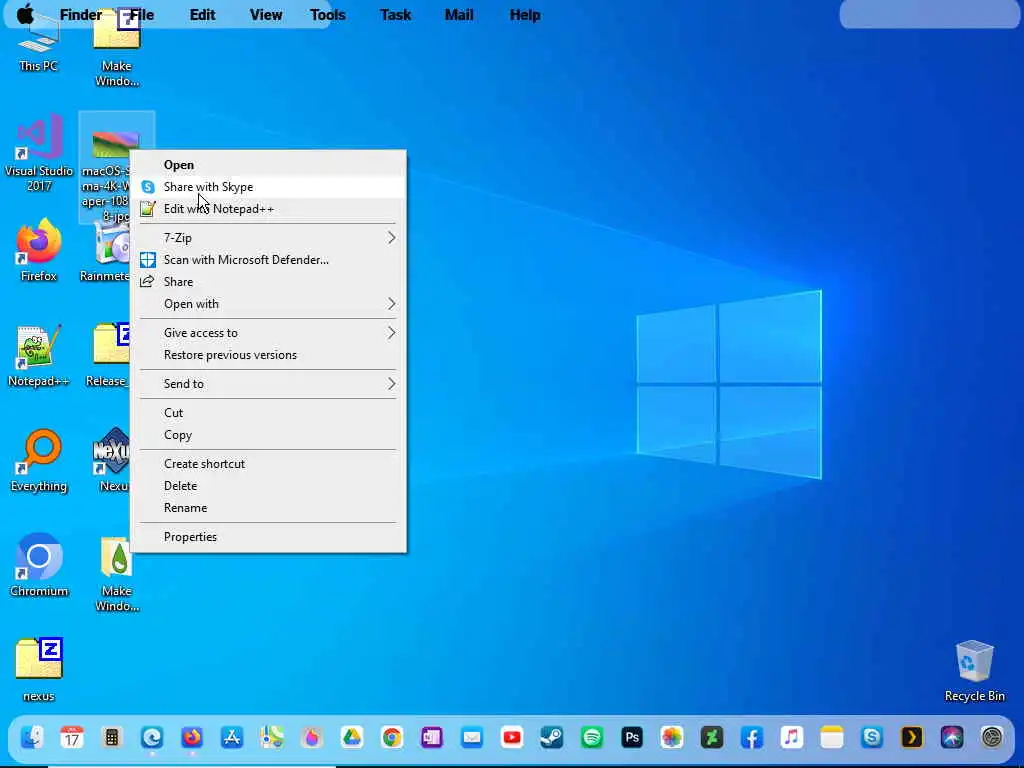Select the Firefox desktop shortcut

pos(39,250)
